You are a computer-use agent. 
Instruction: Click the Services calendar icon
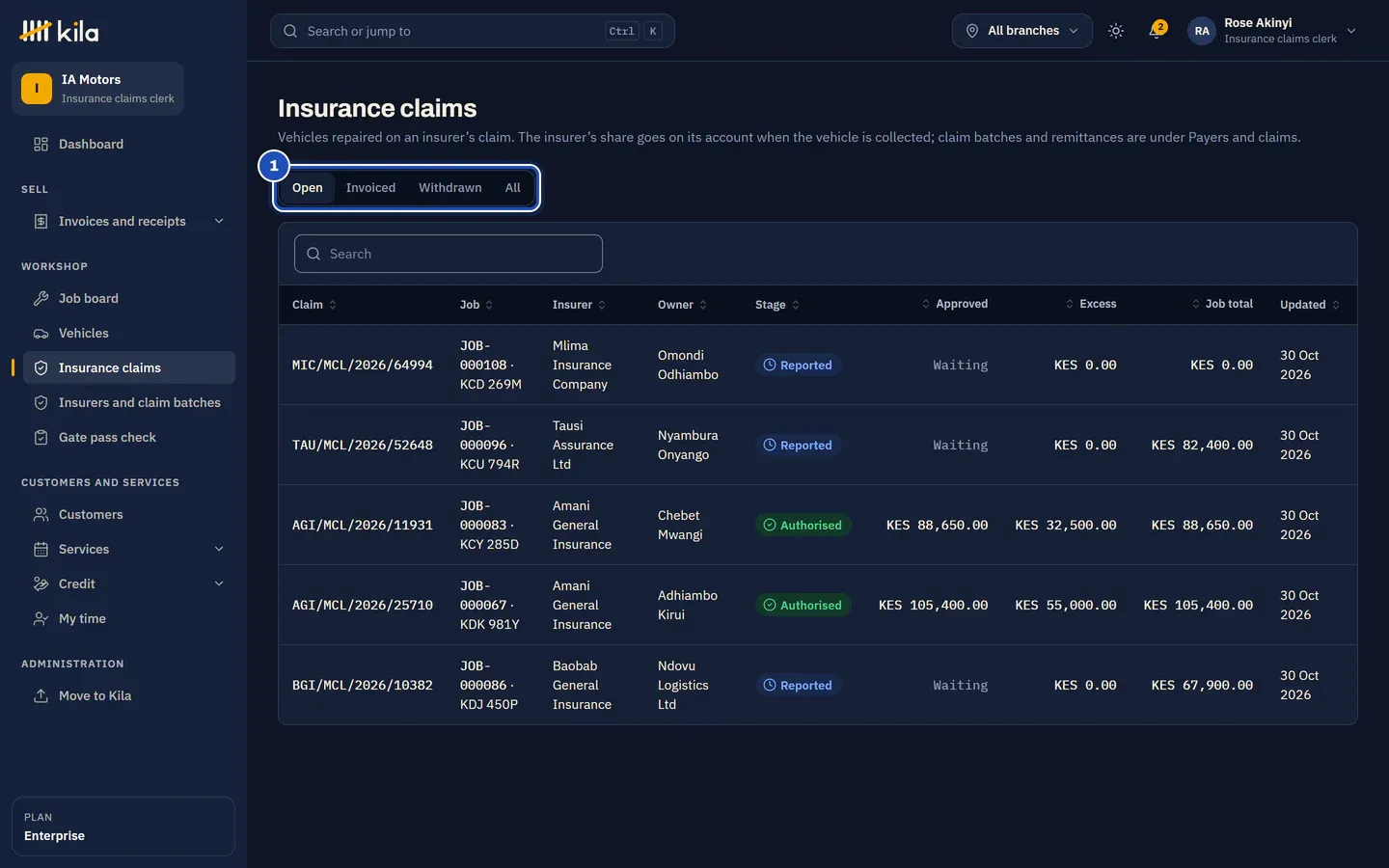click(41, 549)
